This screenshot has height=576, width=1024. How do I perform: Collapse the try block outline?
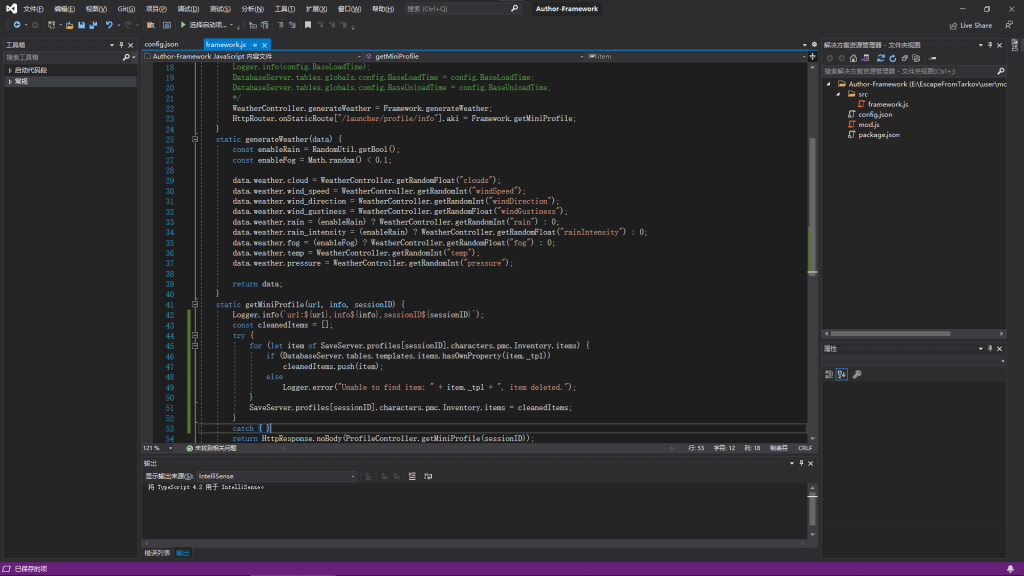point(195,335)
